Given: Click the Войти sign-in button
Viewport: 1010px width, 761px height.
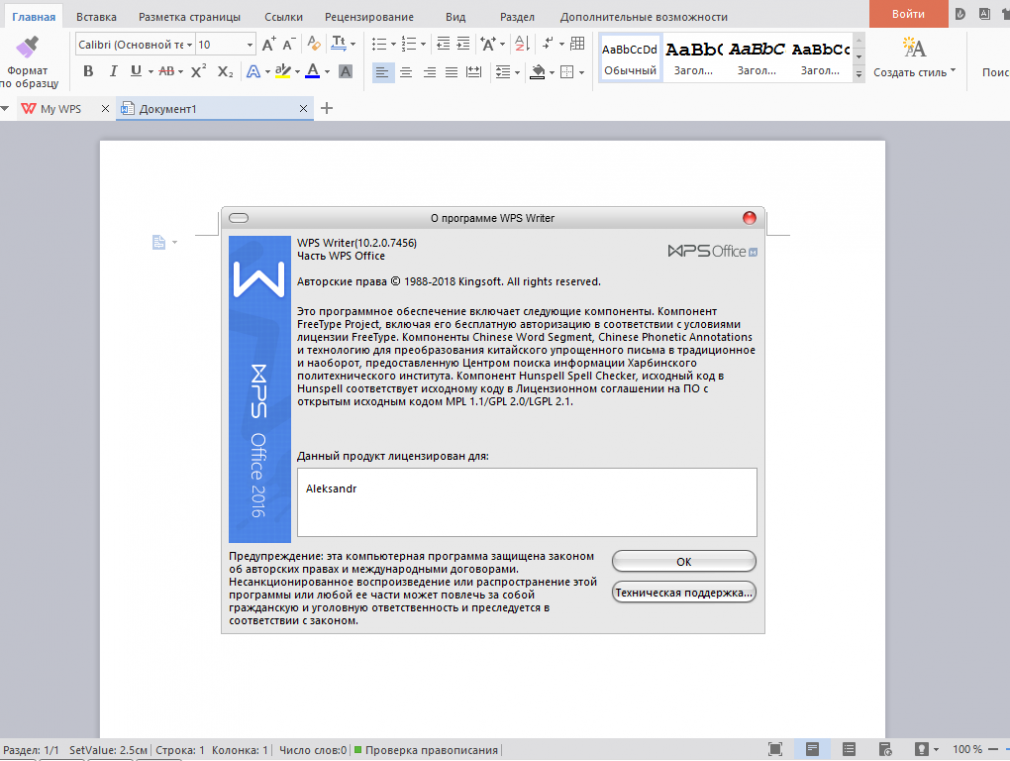Looking at the screenshot, I should 908,14.
